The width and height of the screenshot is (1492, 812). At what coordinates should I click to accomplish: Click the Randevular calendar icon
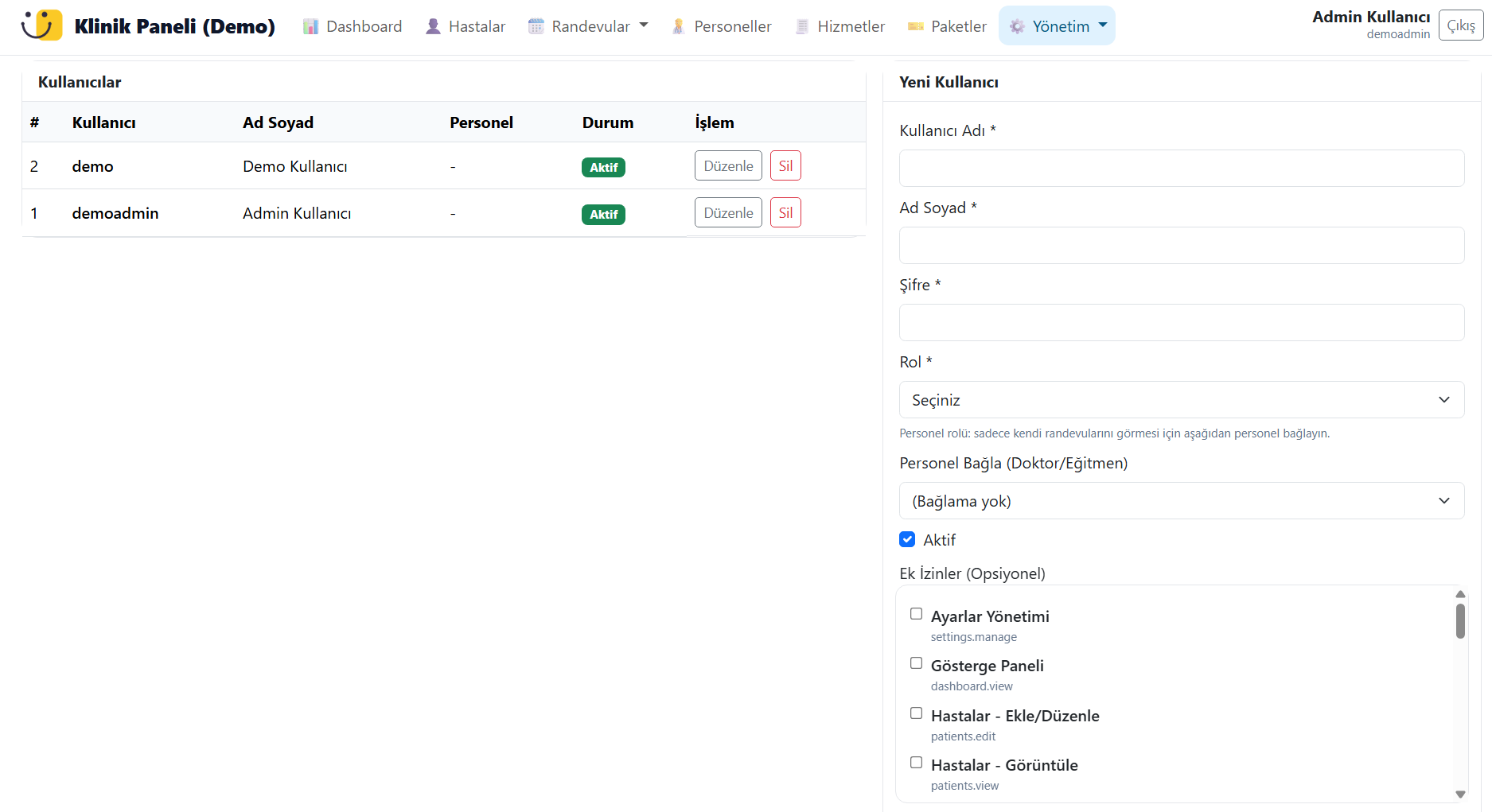pyautogui.click(x=536, y=27)
